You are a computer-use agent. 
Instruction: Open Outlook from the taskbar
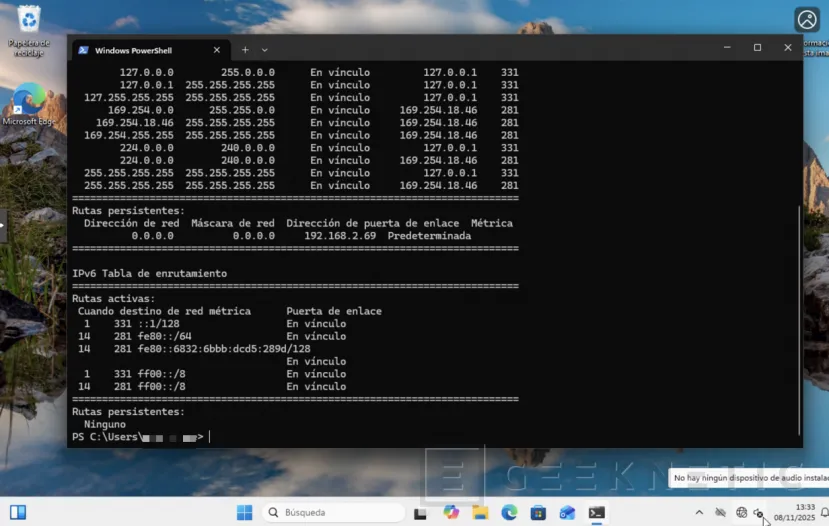coord(567,512)
